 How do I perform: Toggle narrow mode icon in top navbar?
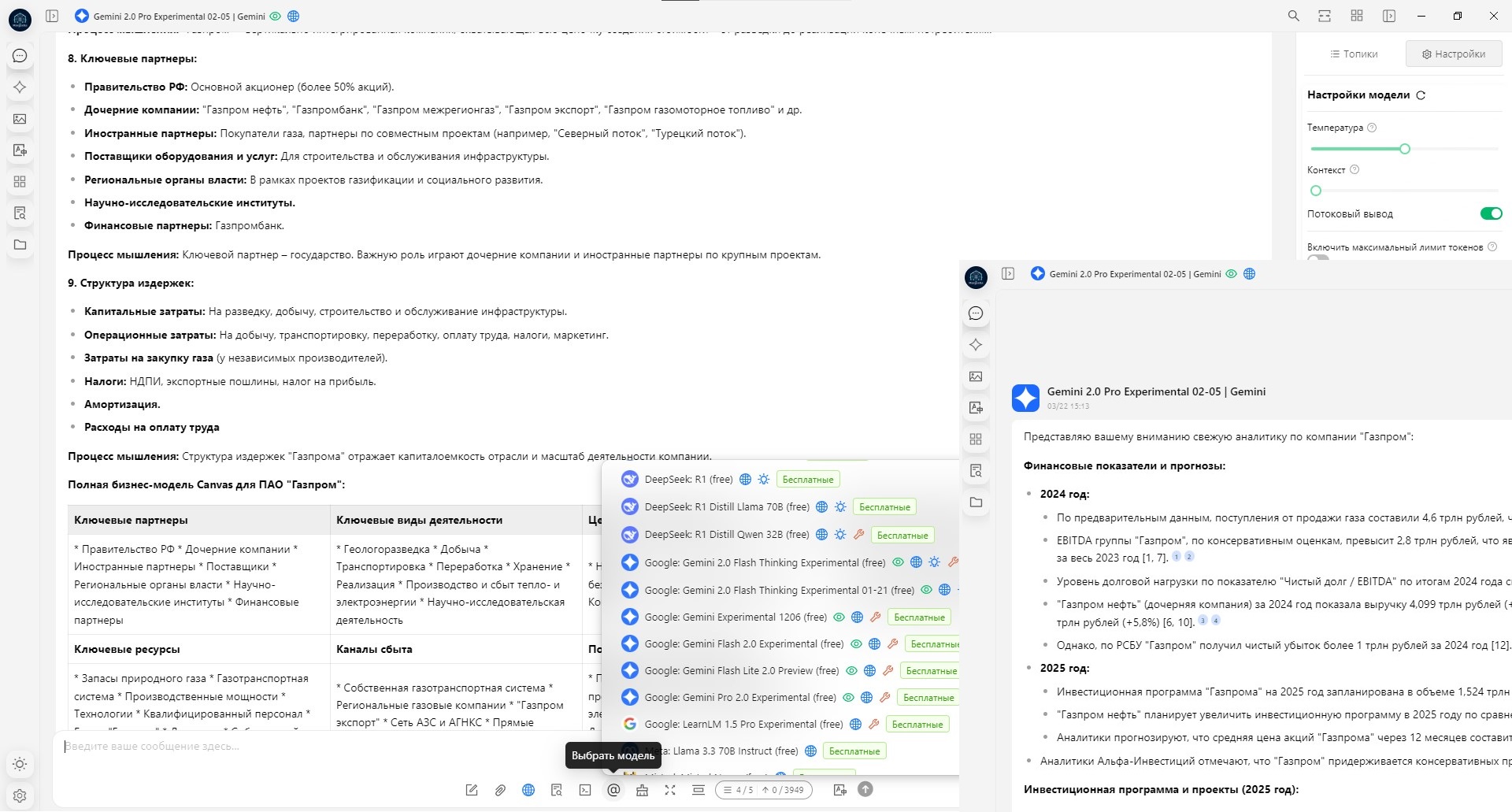tap(1325, 16)
